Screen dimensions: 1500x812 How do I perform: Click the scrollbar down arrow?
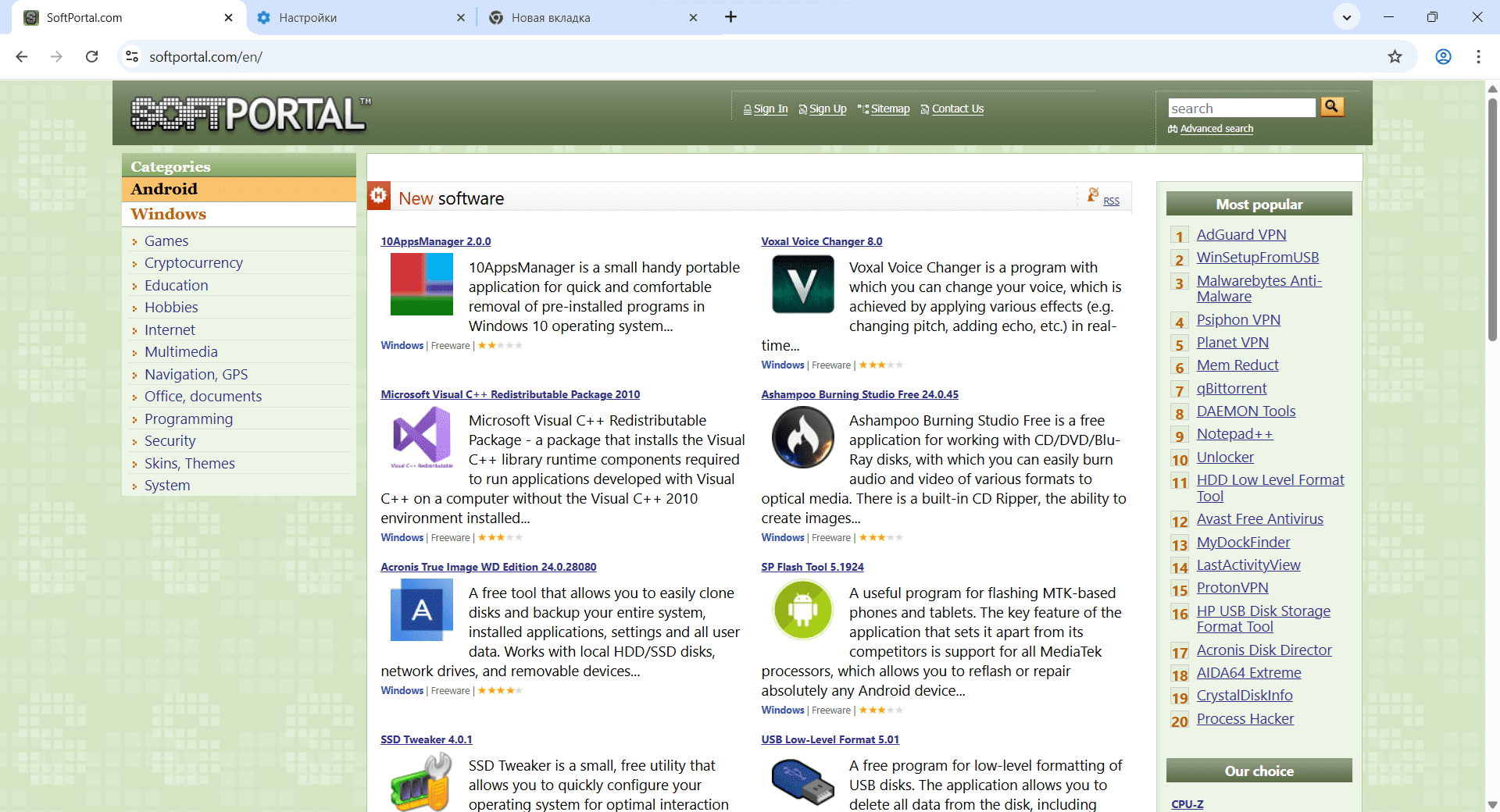pyautogui.click(x=1492, y=804)
